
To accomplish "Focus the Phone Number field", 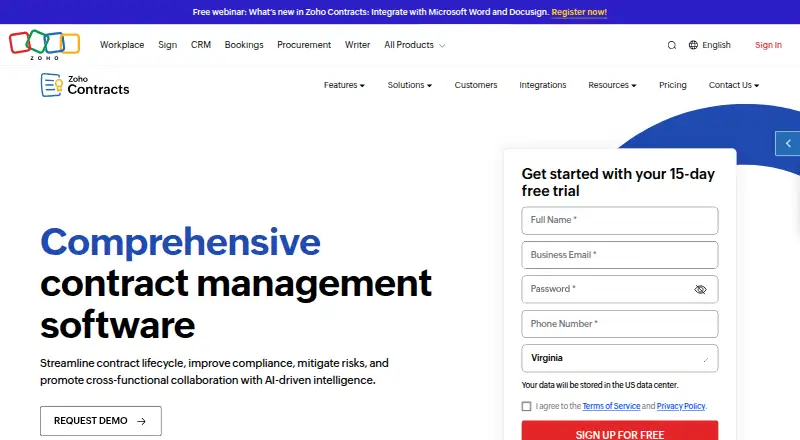I will pyautogui.click(x=620, y=324).
